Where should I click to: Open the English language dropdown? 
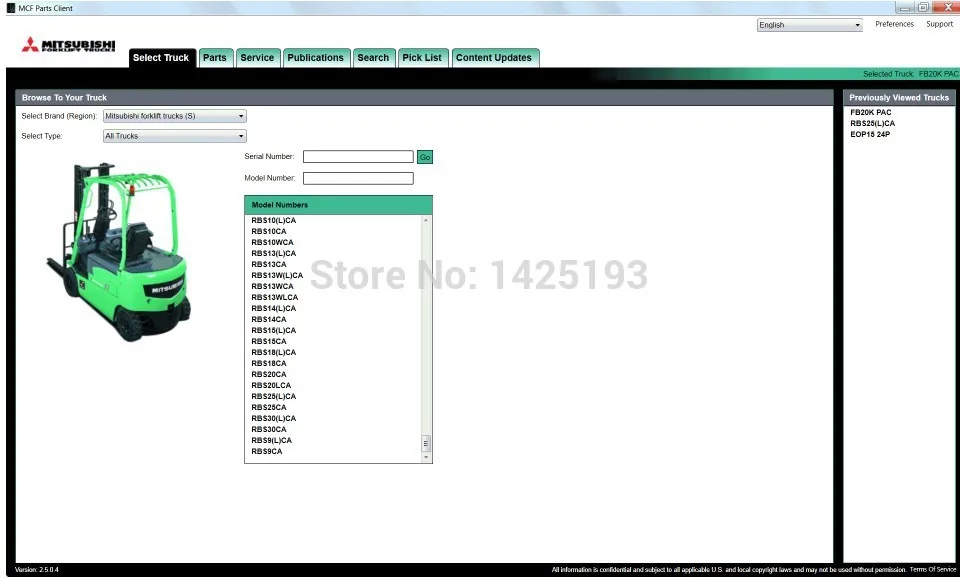pos(809,25)
